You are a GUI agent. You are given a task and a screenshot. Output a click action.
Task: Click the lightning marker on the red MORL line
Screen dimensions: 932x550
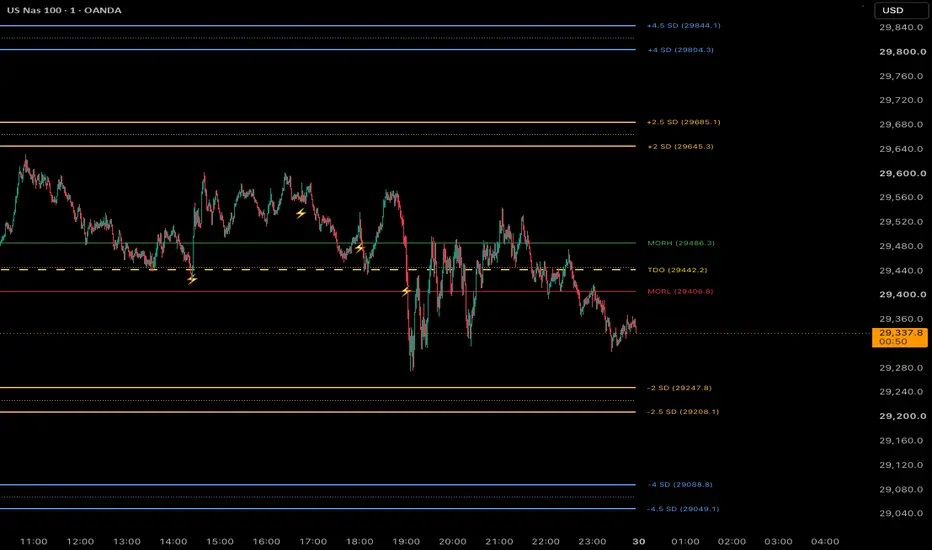click(x=406, y=291)
